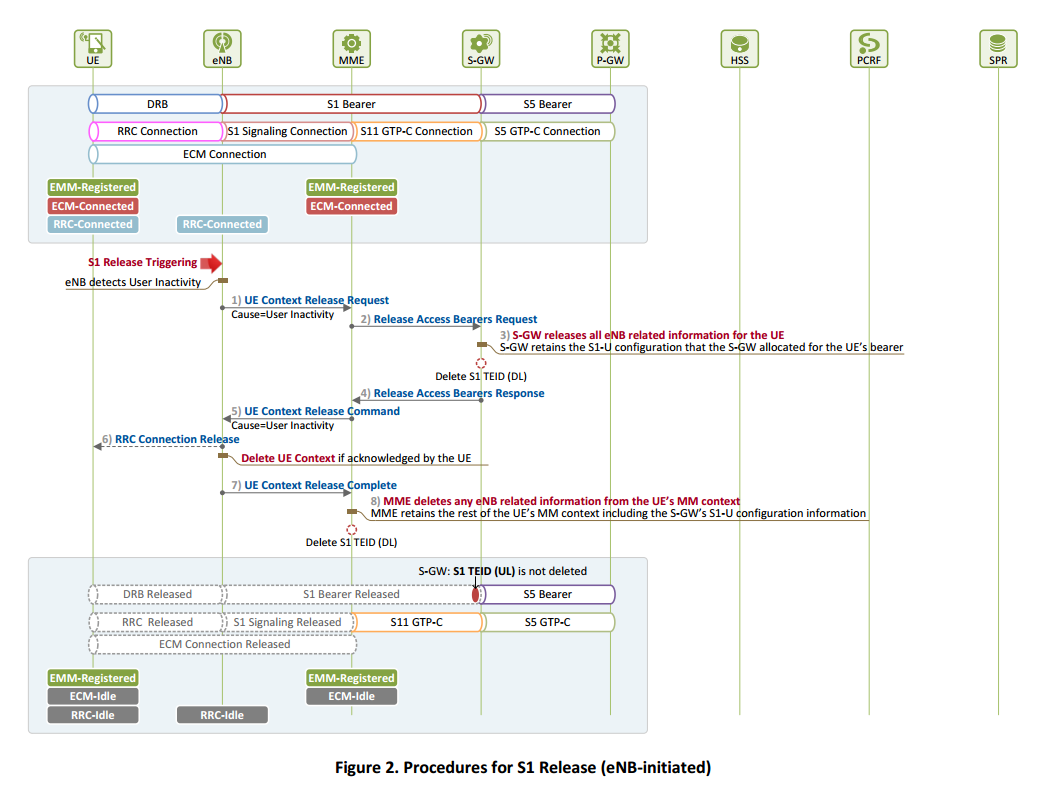This screenshot has width=1046, height=801.
Task: Toggle the ECM-Connected badge under MME
Action: [351, 206]
